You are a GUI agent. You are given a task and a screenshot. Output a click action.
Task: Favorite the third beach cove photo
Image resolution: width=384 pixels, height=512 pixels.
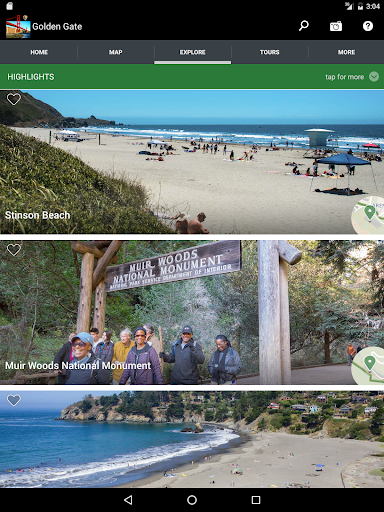(x=14, y=400)
